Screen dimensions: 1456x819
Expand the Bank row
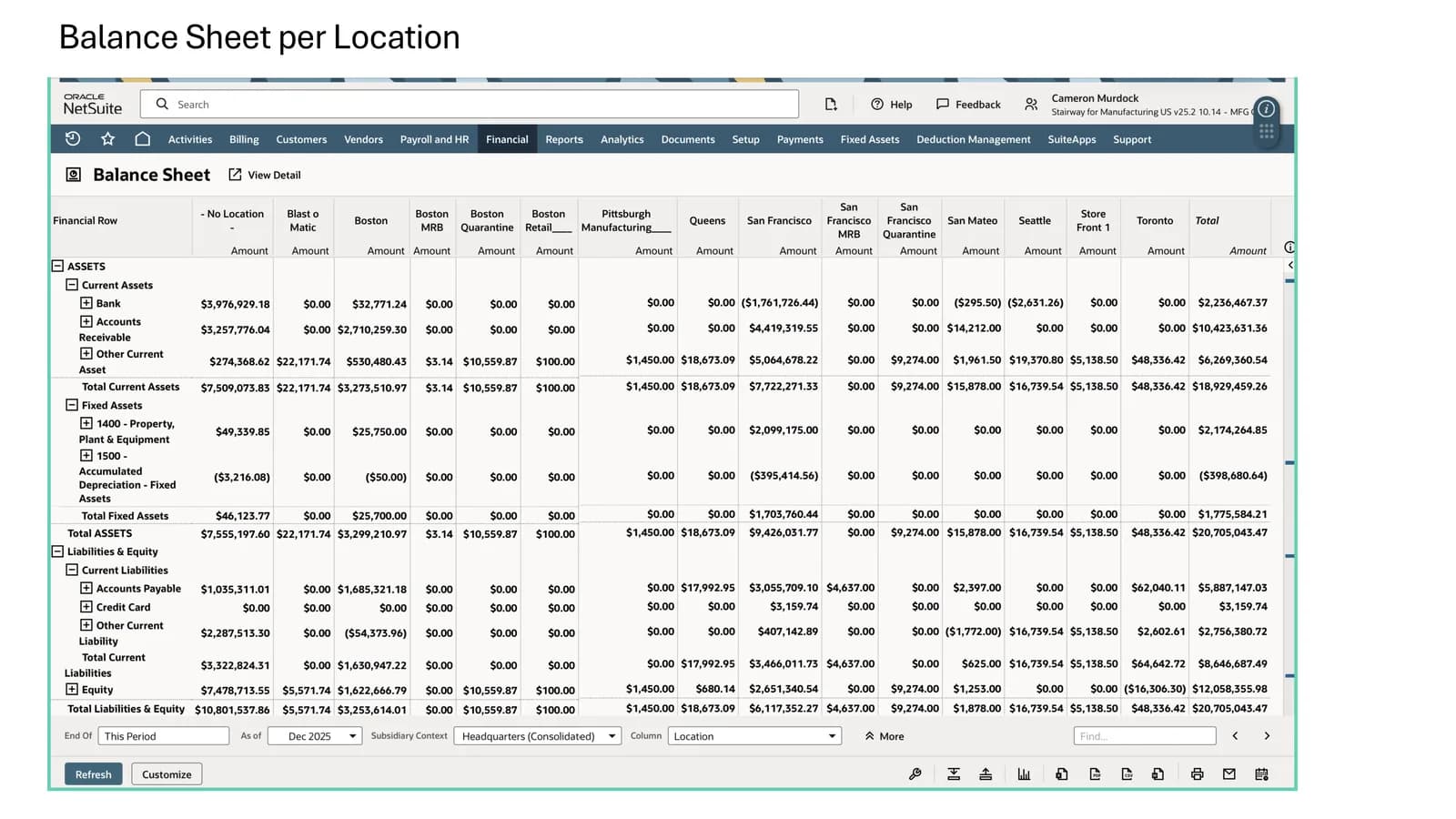point(86,302)
